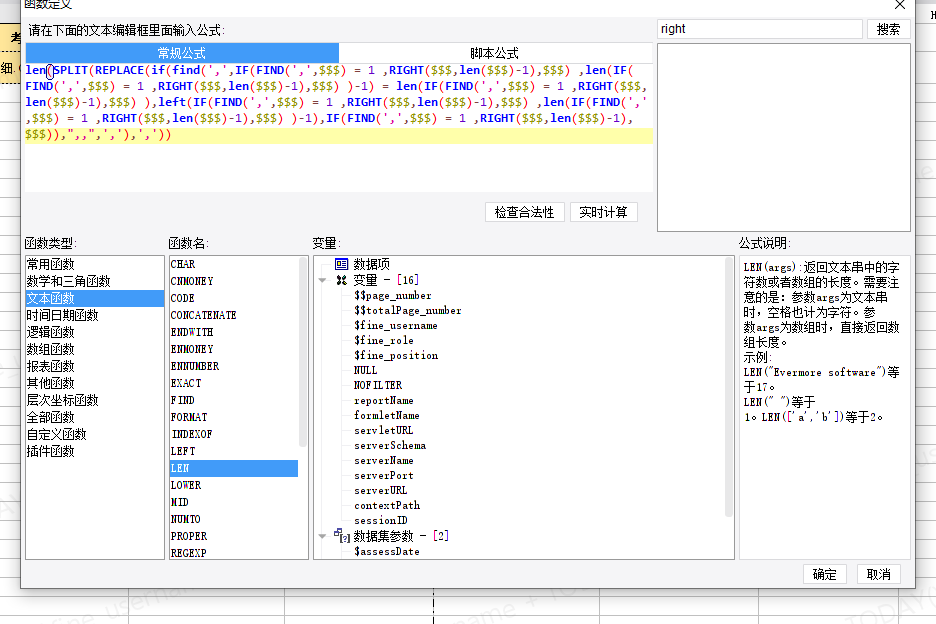Select the 常规公式 tab

pos(182,53)
